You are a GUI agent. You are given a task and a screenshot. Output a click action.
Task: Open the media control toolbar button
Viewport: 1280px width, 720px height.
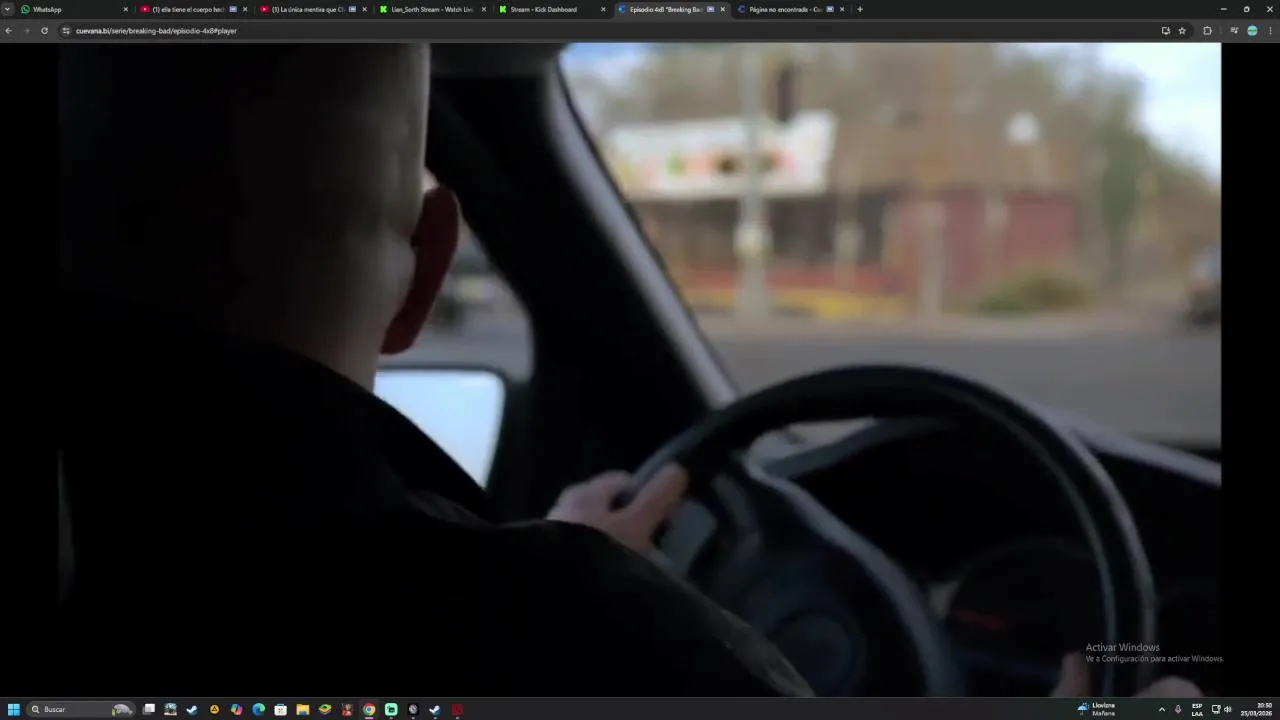(1235, 31)
